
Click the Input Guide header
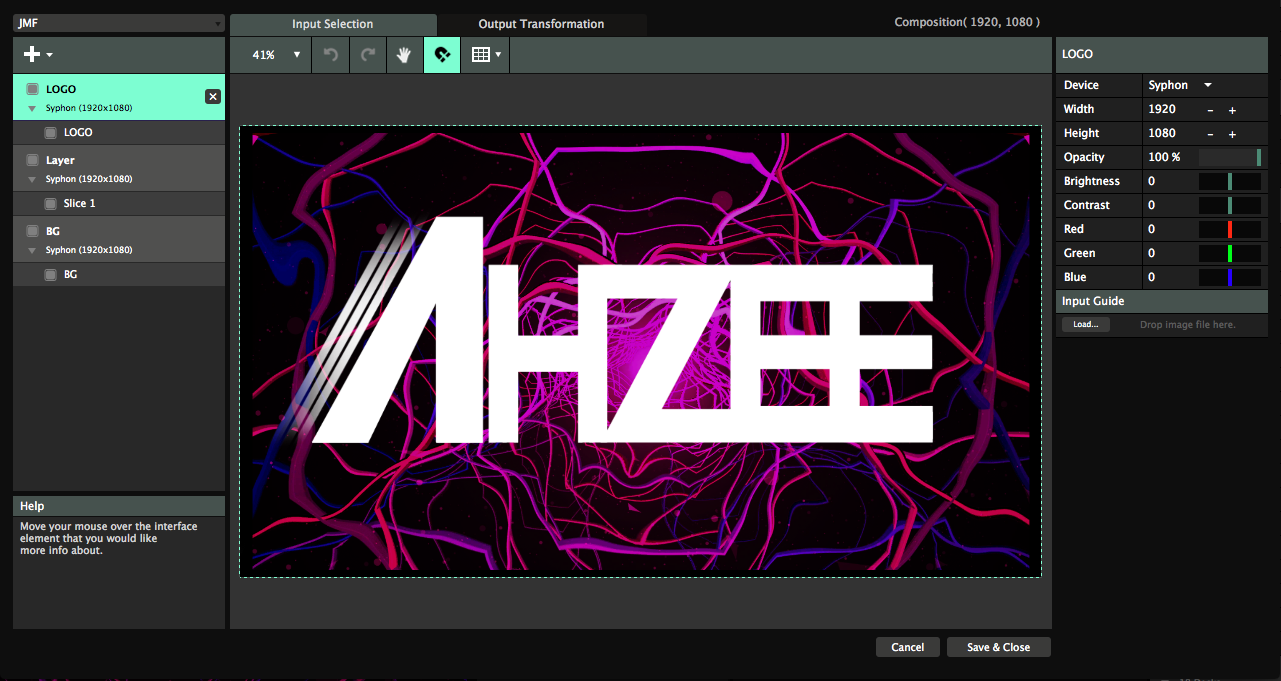click(1162, 301)
